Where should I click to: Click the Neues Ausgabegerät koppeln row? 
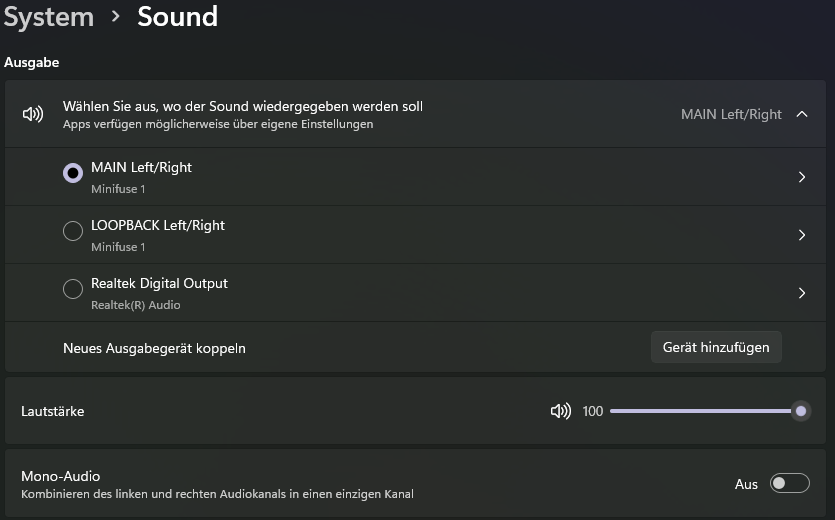tap(154, 348)
